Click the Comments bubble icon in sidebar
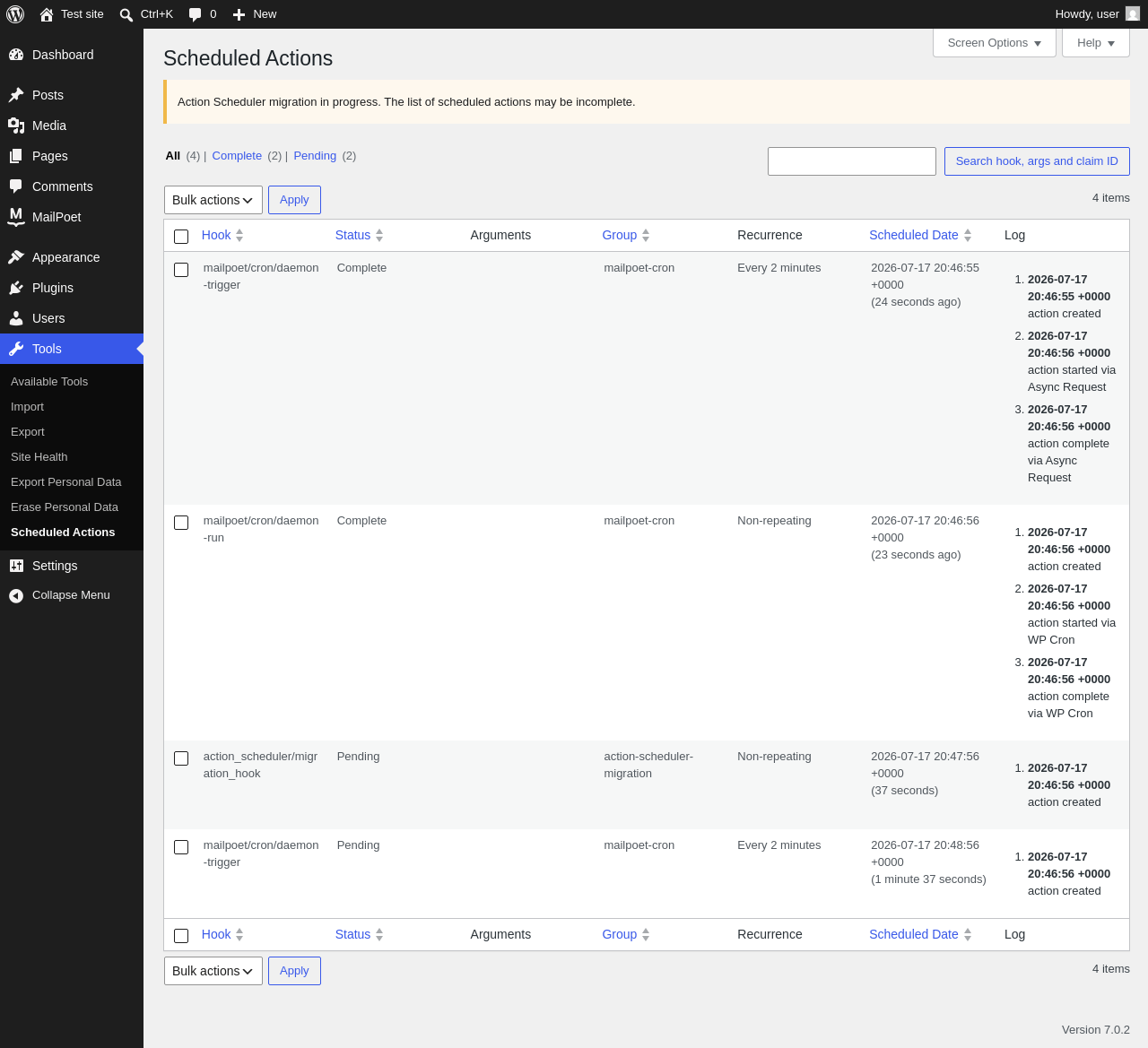The image size is (1148, 1048). 16,186
